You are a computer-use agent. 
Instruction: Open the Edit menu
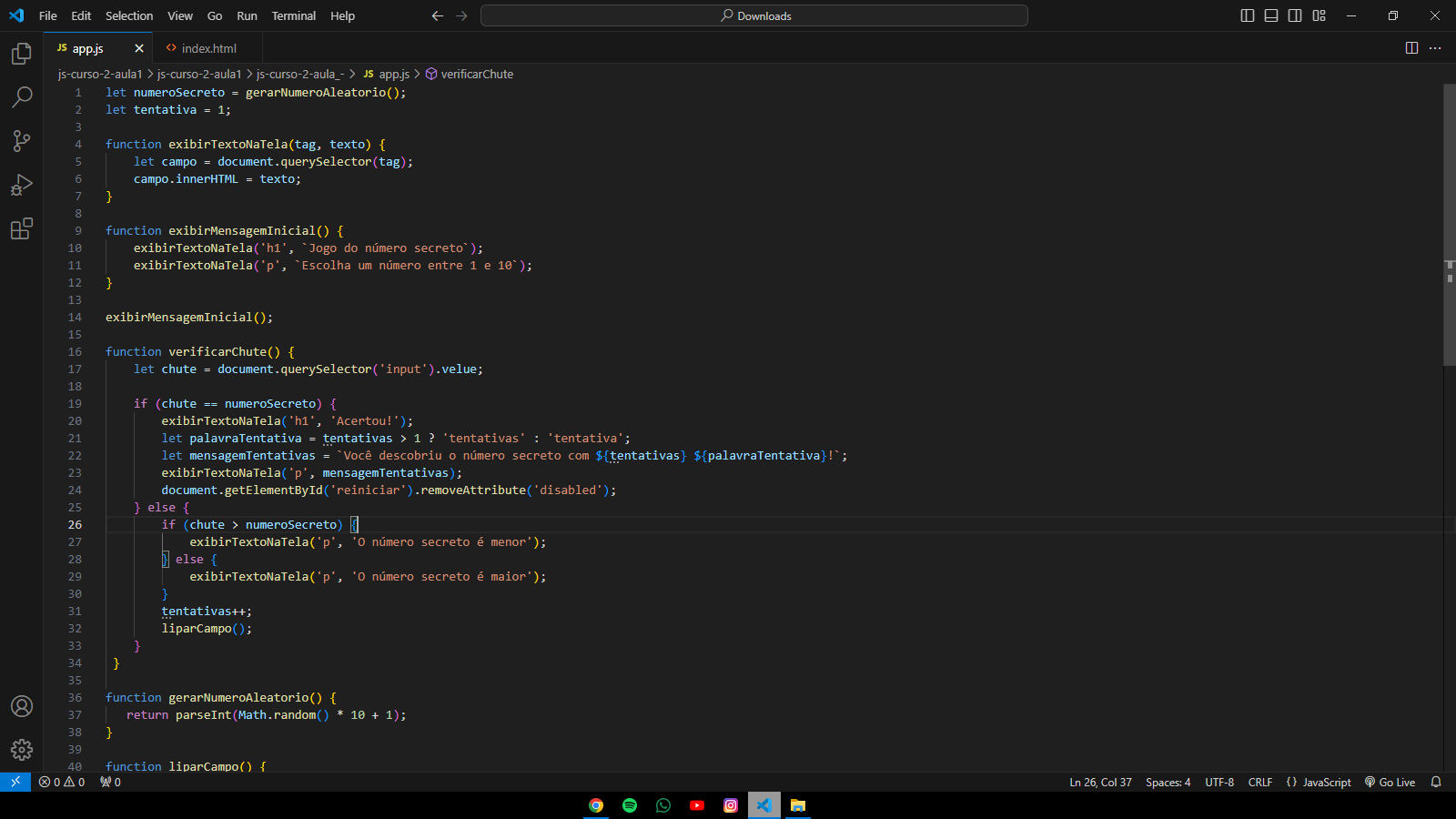click(x=81, y=15)
